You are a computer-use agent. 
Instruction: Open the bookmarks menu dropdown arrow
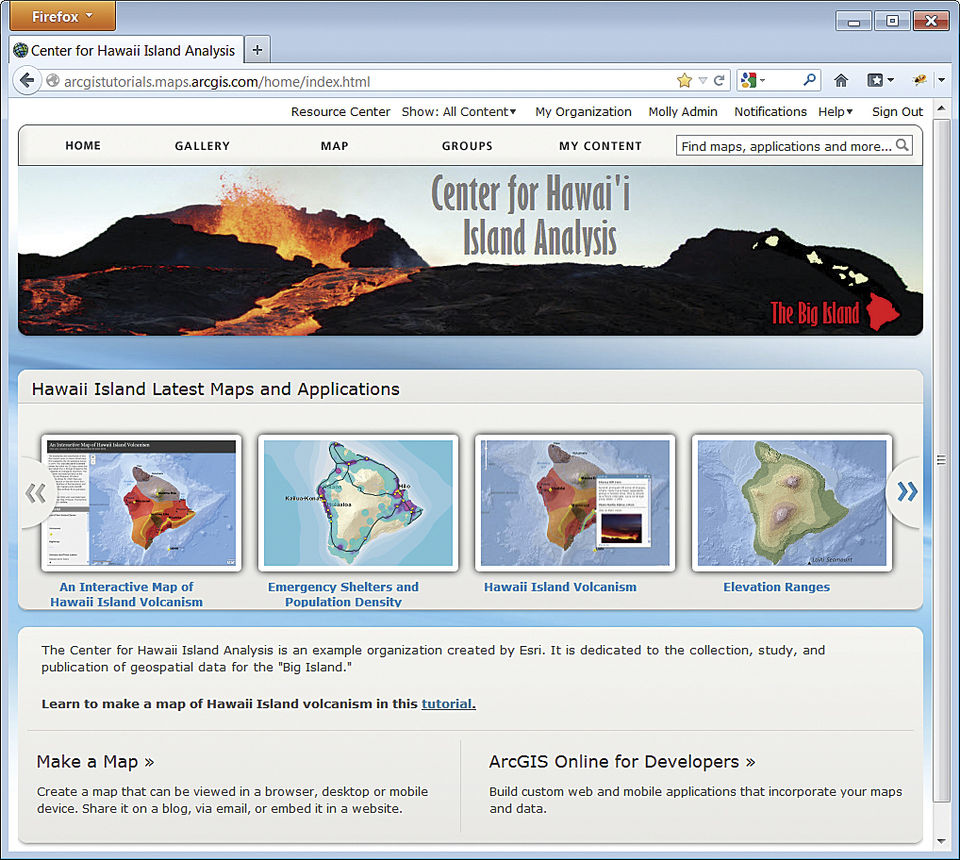coord(891,80)
